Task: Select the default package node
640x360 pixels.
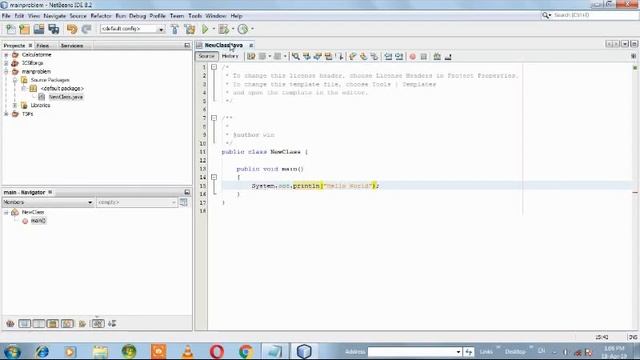Action: point(62,89)
